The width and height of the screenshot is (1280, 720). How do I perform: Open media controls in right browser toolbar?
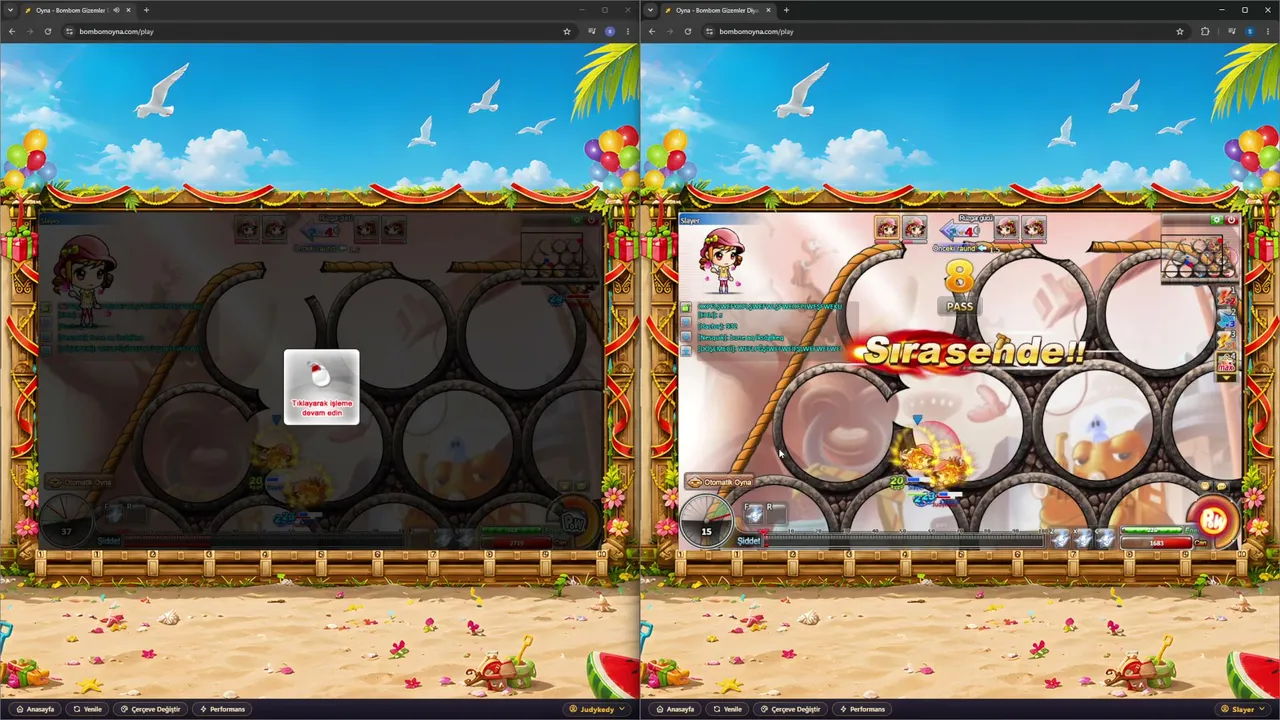pos(1230,31)
